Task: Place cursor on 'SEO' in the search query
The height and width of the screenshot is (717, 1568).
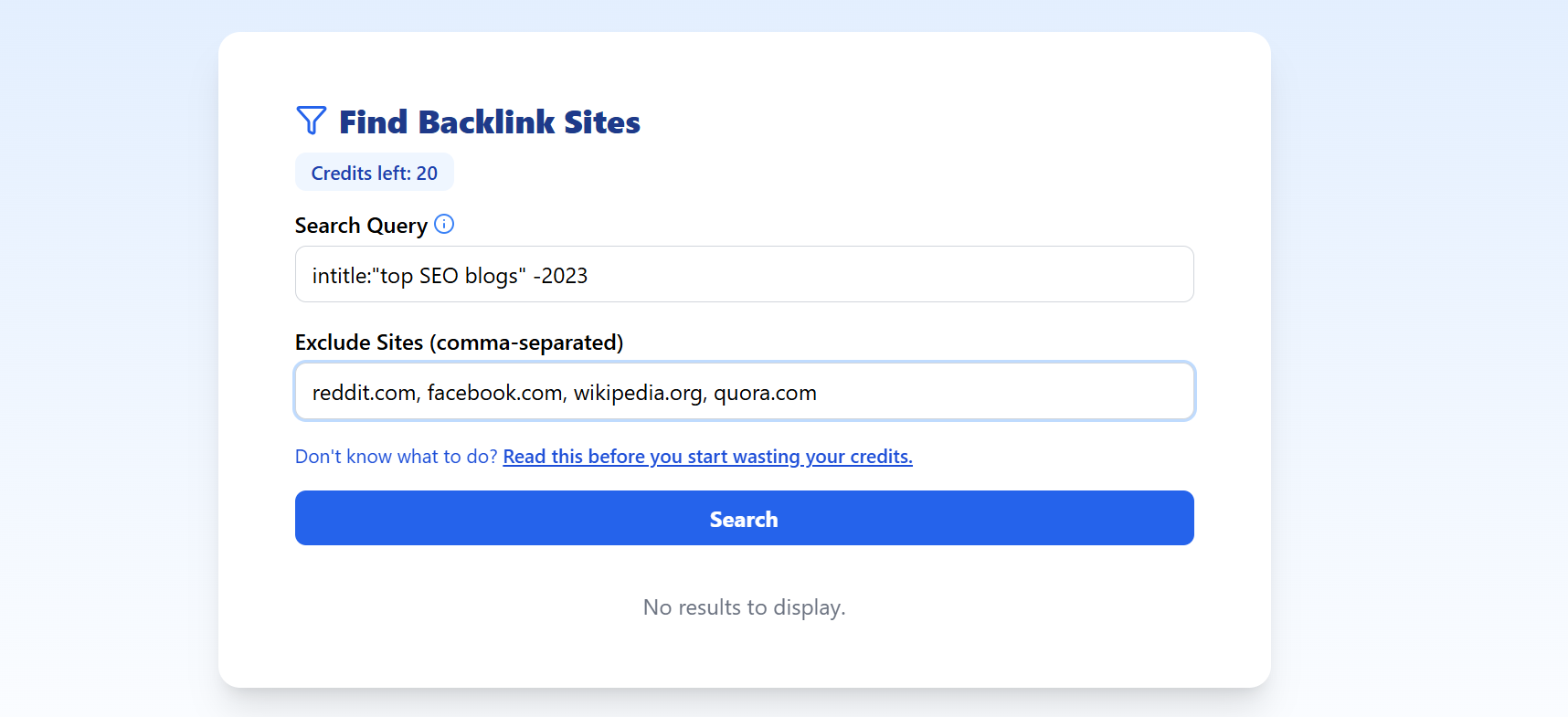Action: click(x=439, y=276)
